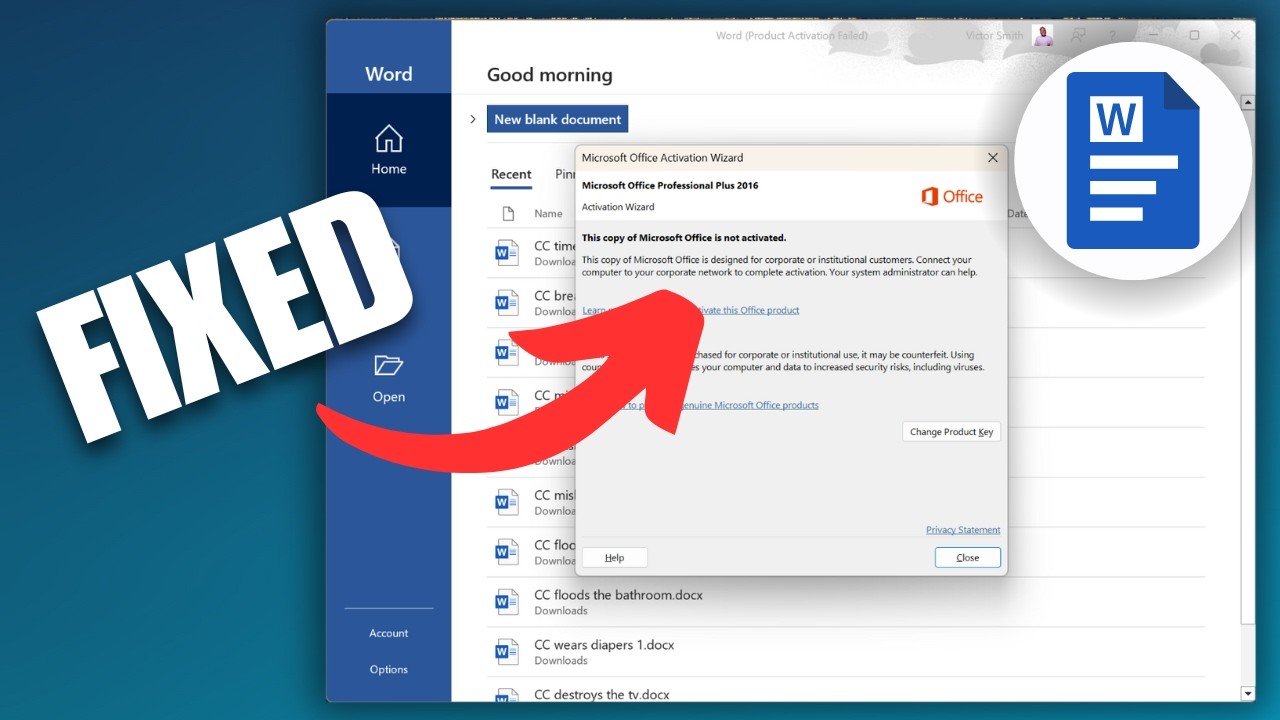Click the document icon in the list header
The image size is (1280, 720).
click(508, 213)
